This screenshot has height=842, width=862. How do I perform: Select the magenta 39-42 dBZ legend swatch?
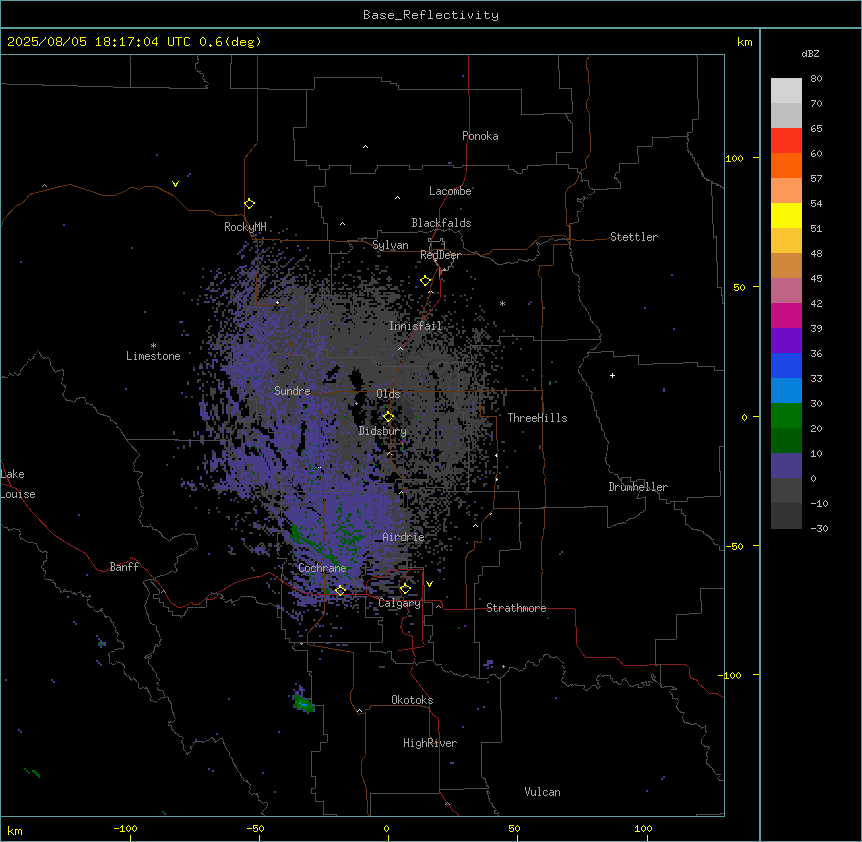tap(786, 315)
